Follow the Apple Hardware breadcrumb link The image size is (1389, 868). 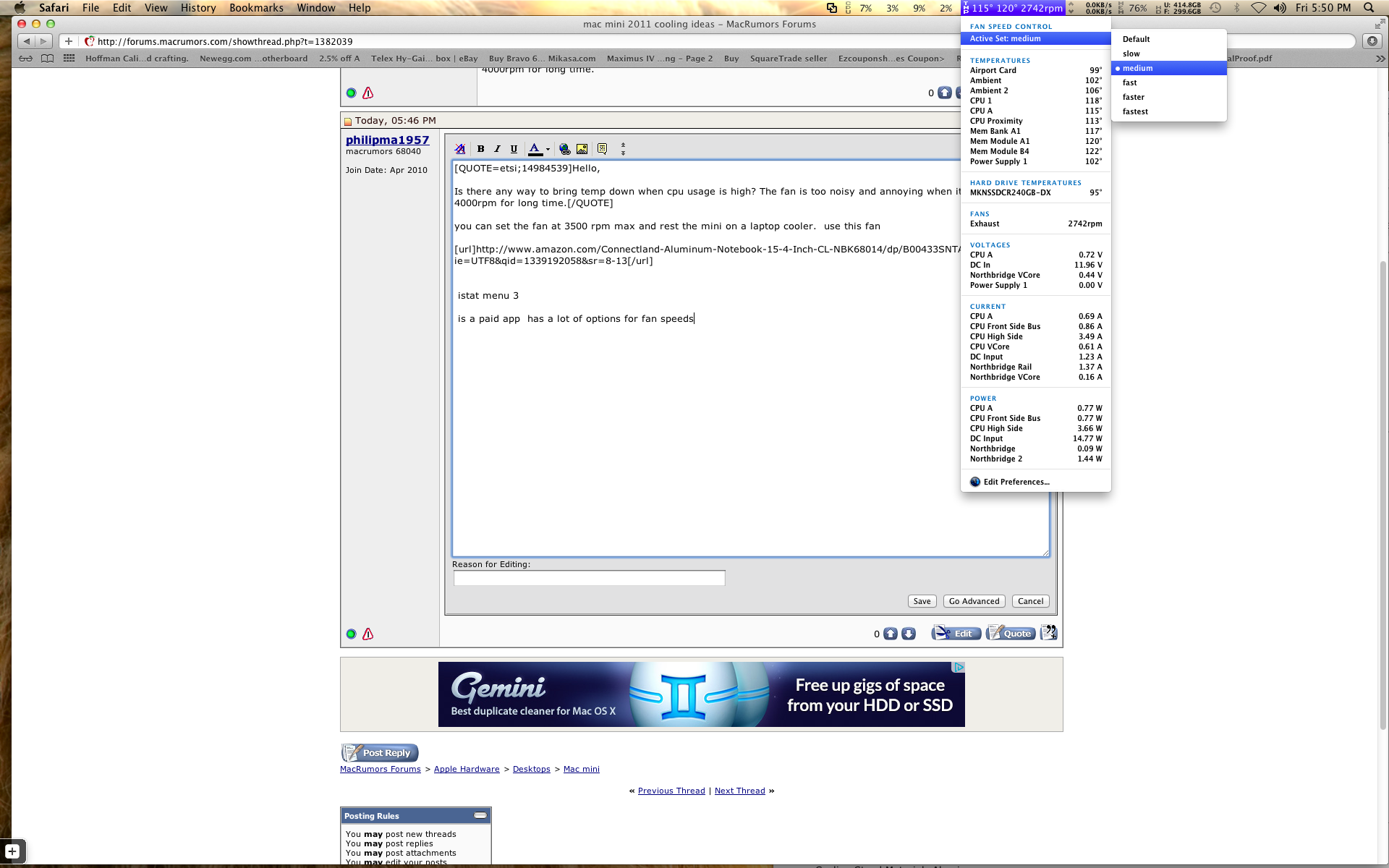(467, 769)
